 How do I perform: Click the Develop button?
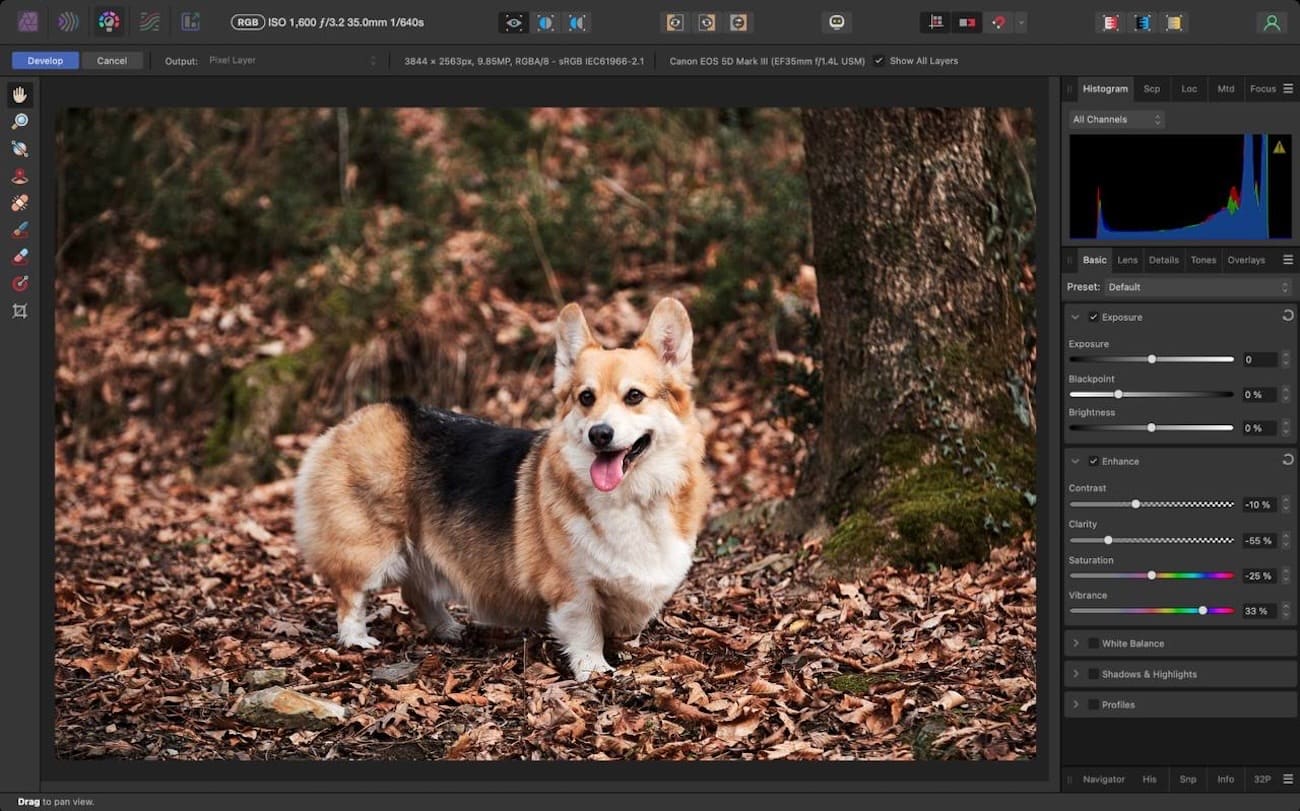(45, 61)
